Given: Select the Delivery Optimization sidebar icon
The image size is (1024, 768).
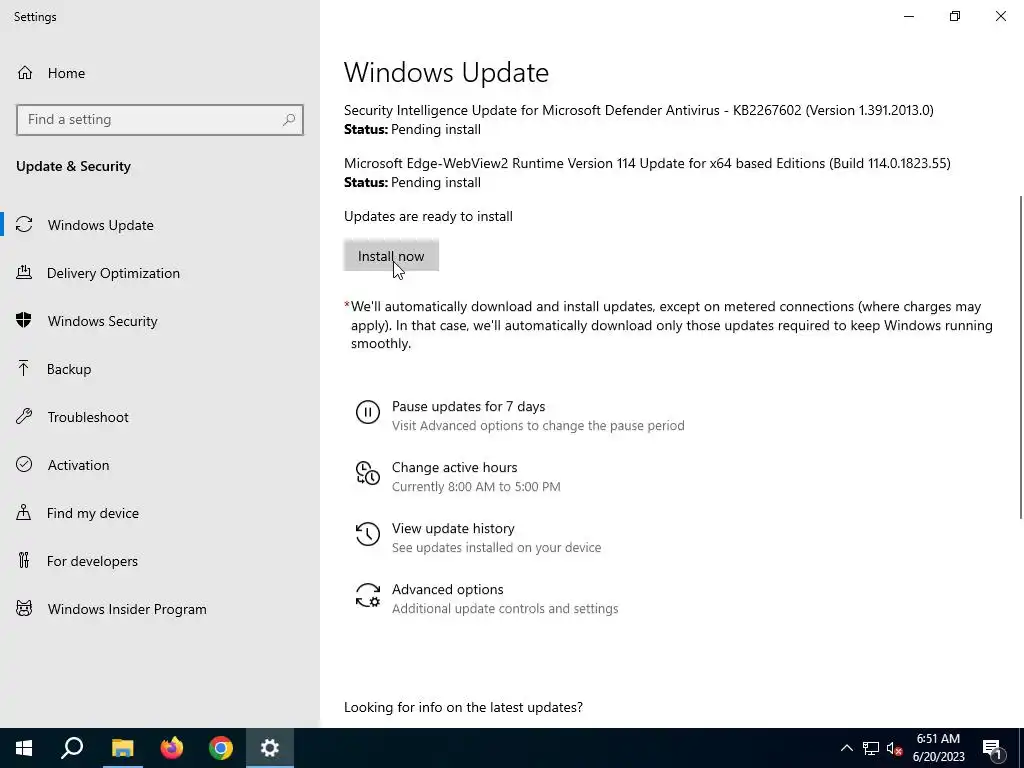Looking at the screenshot, I should tap(24, 272).
